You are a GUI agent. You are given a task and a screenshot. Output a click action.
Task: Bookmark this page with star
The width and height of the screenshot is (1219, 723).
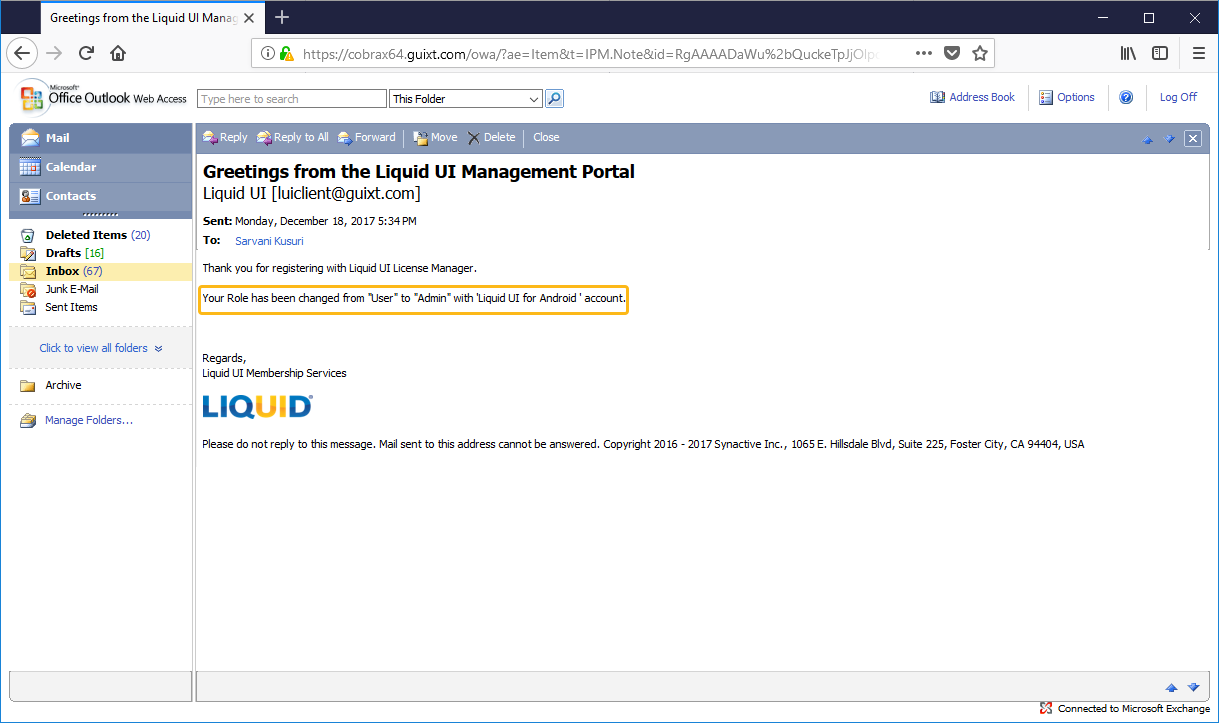(x=980, y=53)
